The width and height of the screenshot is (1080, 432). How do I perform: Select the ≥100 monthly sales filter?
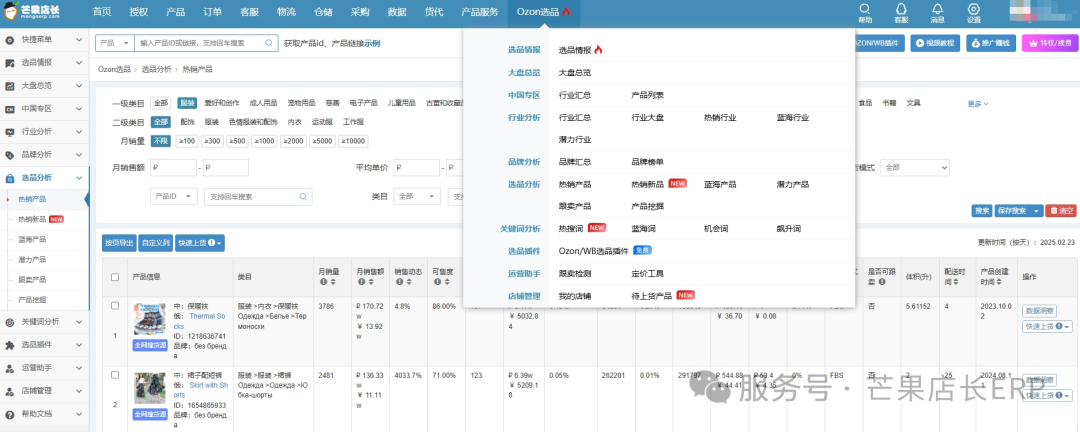187,141
